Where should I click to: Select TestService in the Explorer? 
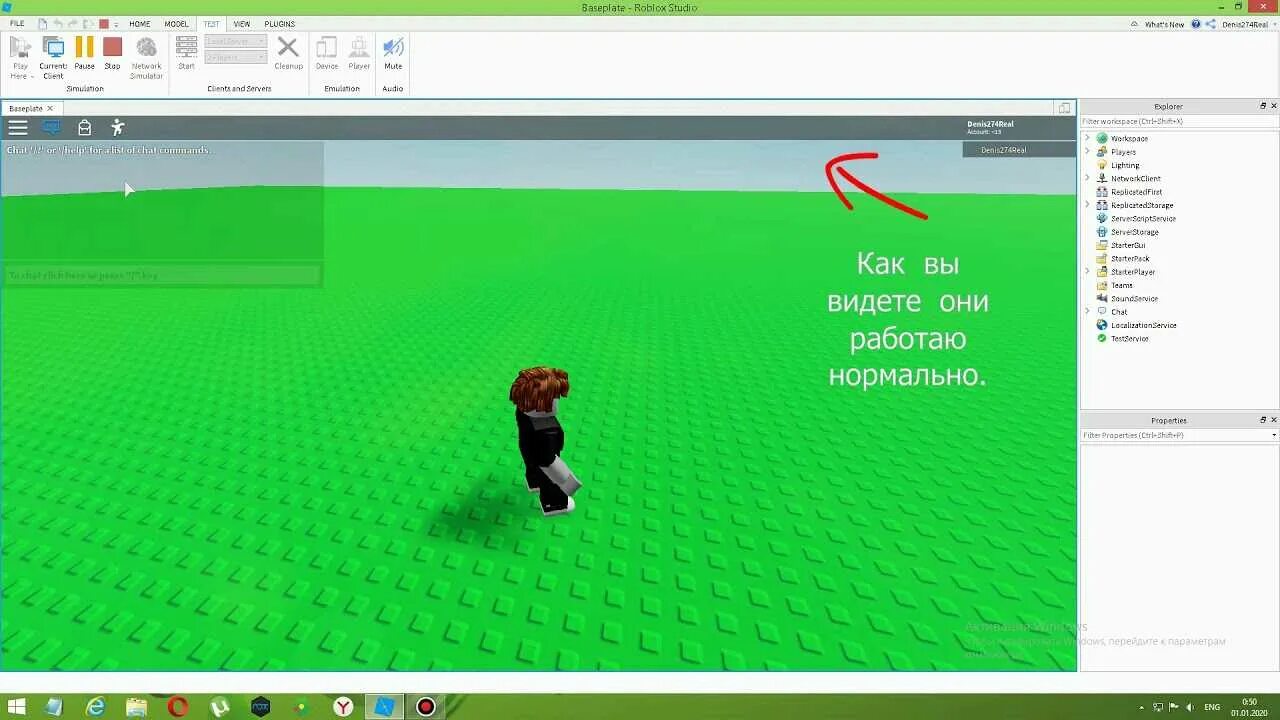(x=1130, y=338)
